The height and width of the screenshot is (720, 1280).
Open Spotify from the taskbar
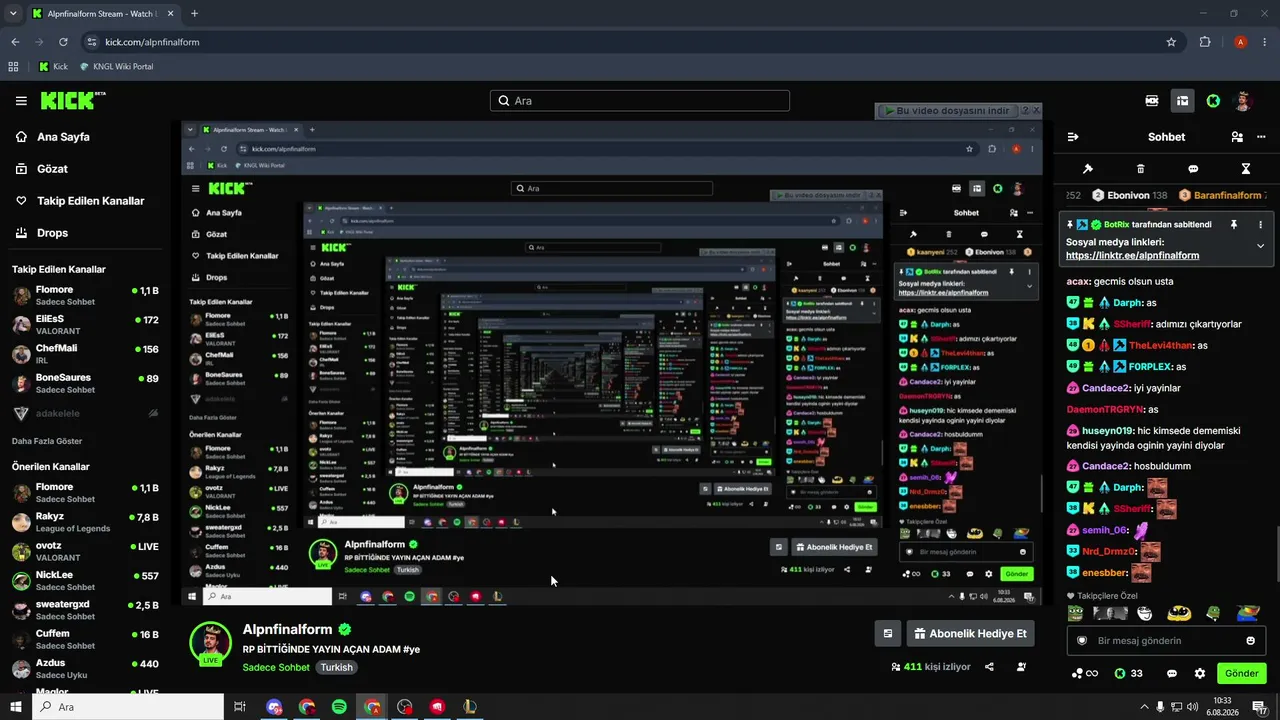339,707
